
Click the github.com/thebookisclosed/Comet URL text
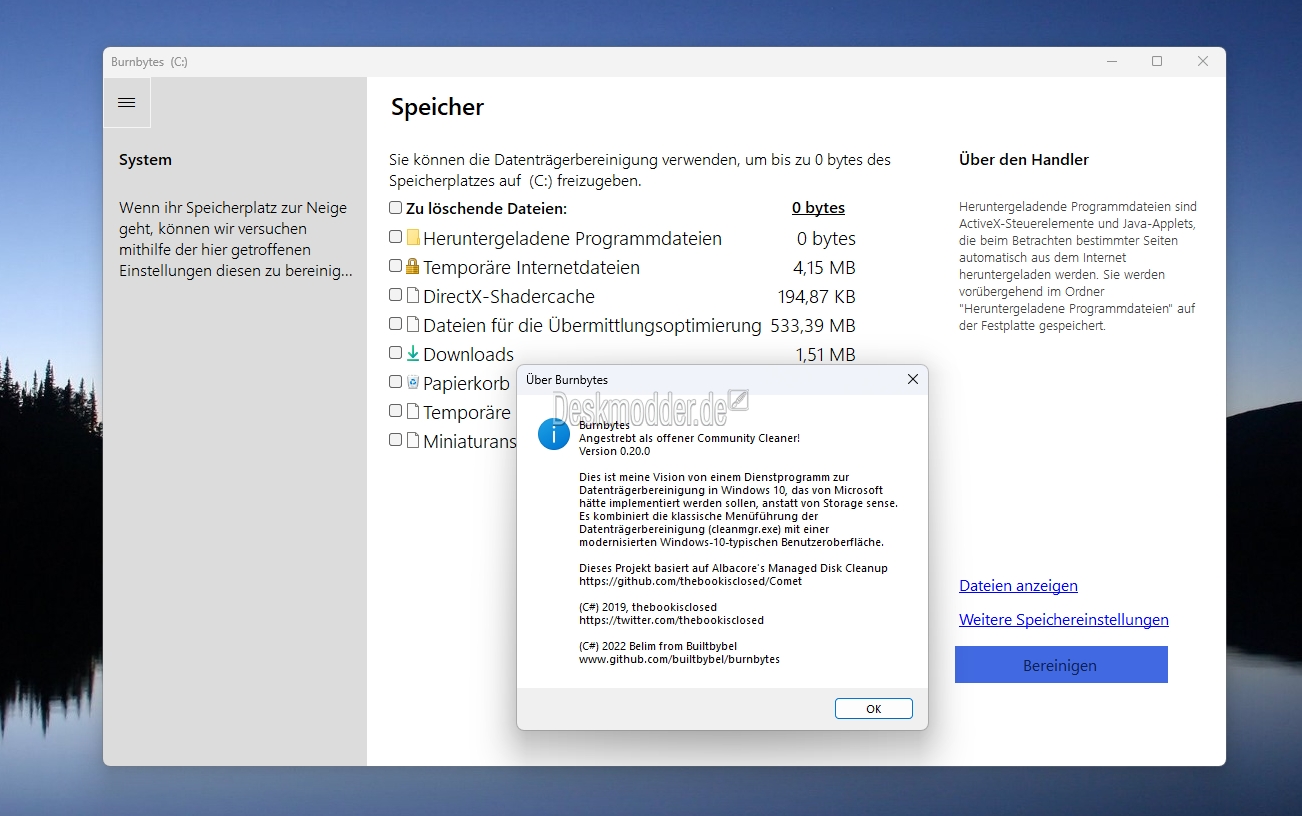click(x=690, y=581)
